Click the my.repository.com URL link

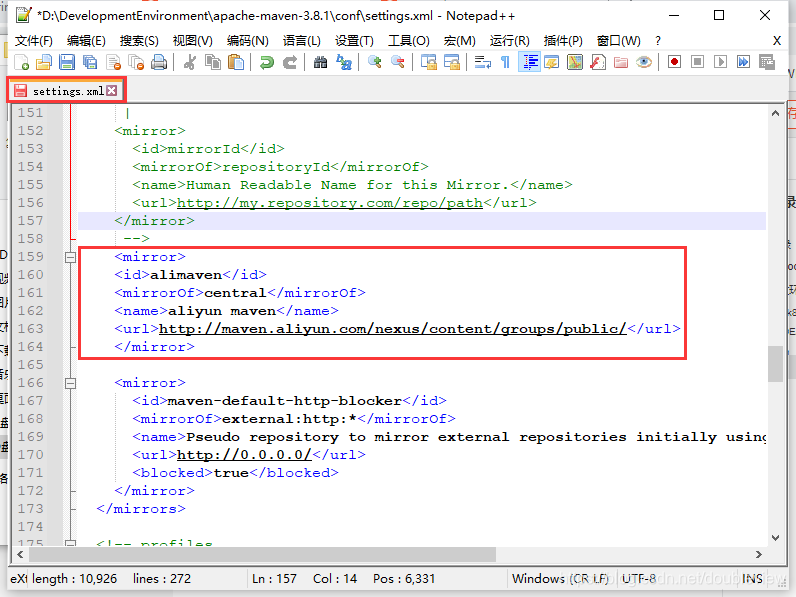(329, 203)
